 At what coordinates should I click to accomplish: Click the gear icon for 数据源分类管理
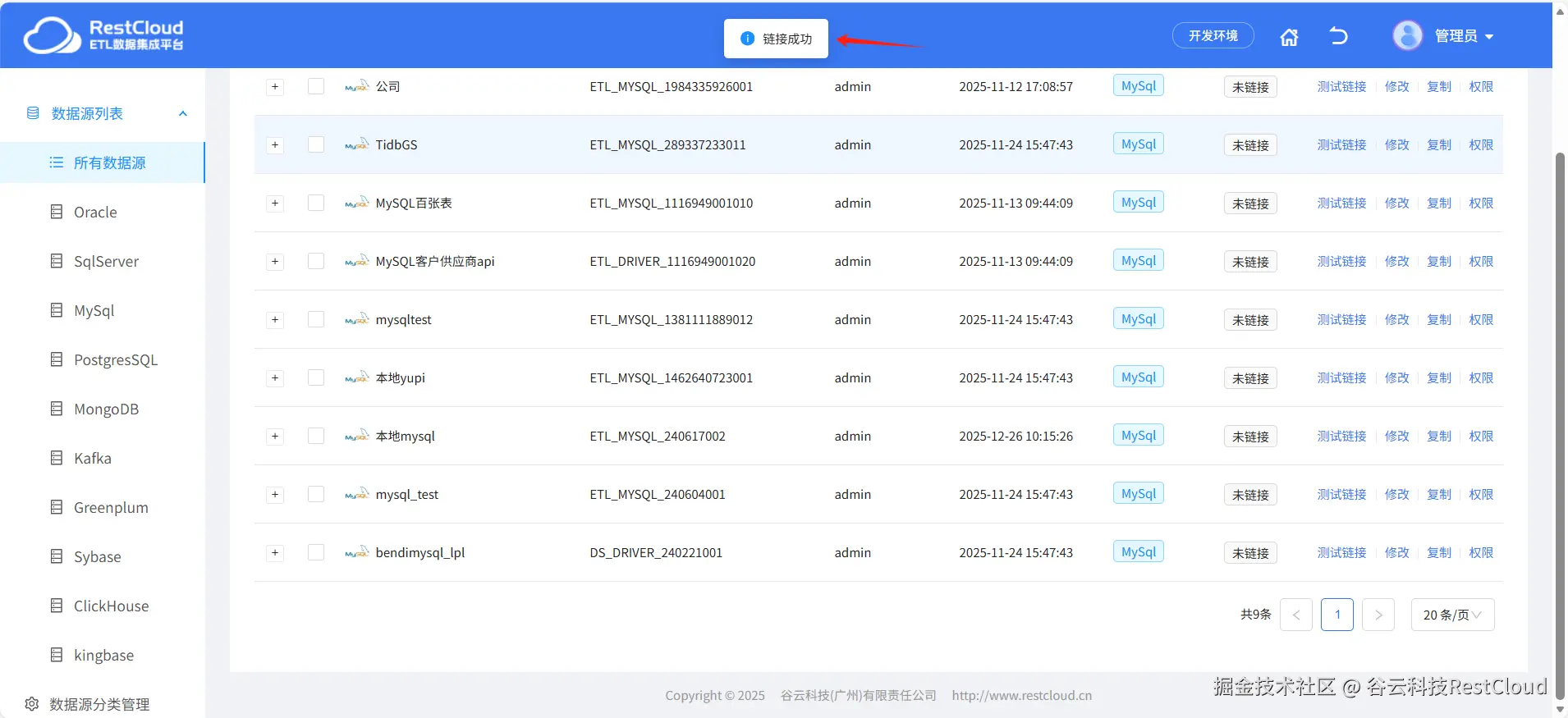point(32,704)
